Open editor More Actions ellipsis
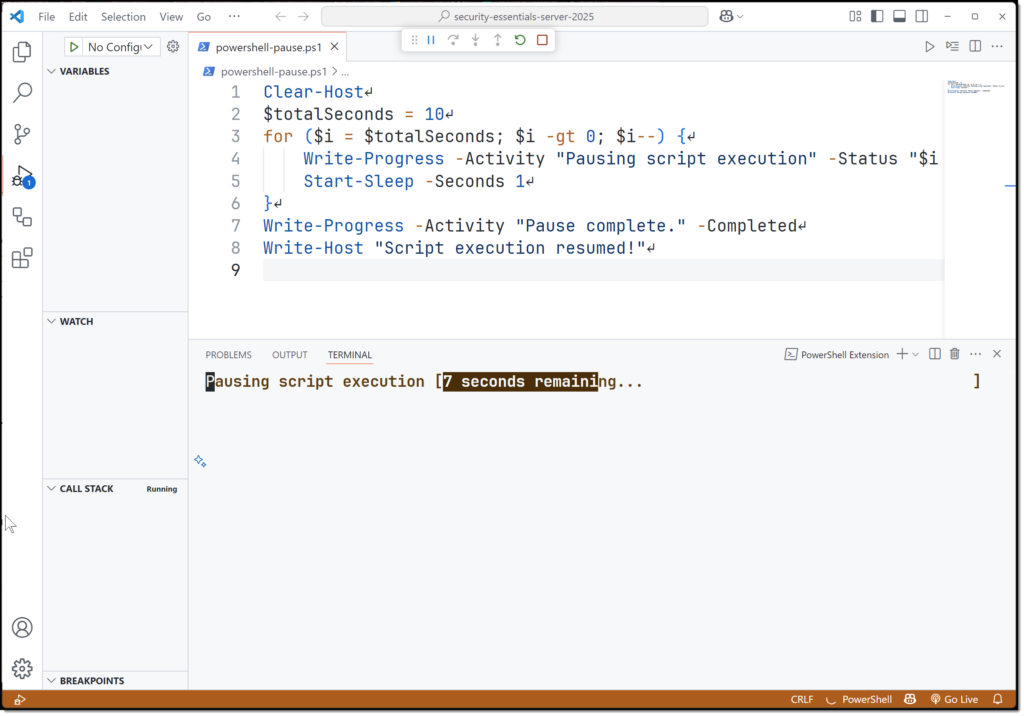1024x716 pixels. tap(997, 46)
